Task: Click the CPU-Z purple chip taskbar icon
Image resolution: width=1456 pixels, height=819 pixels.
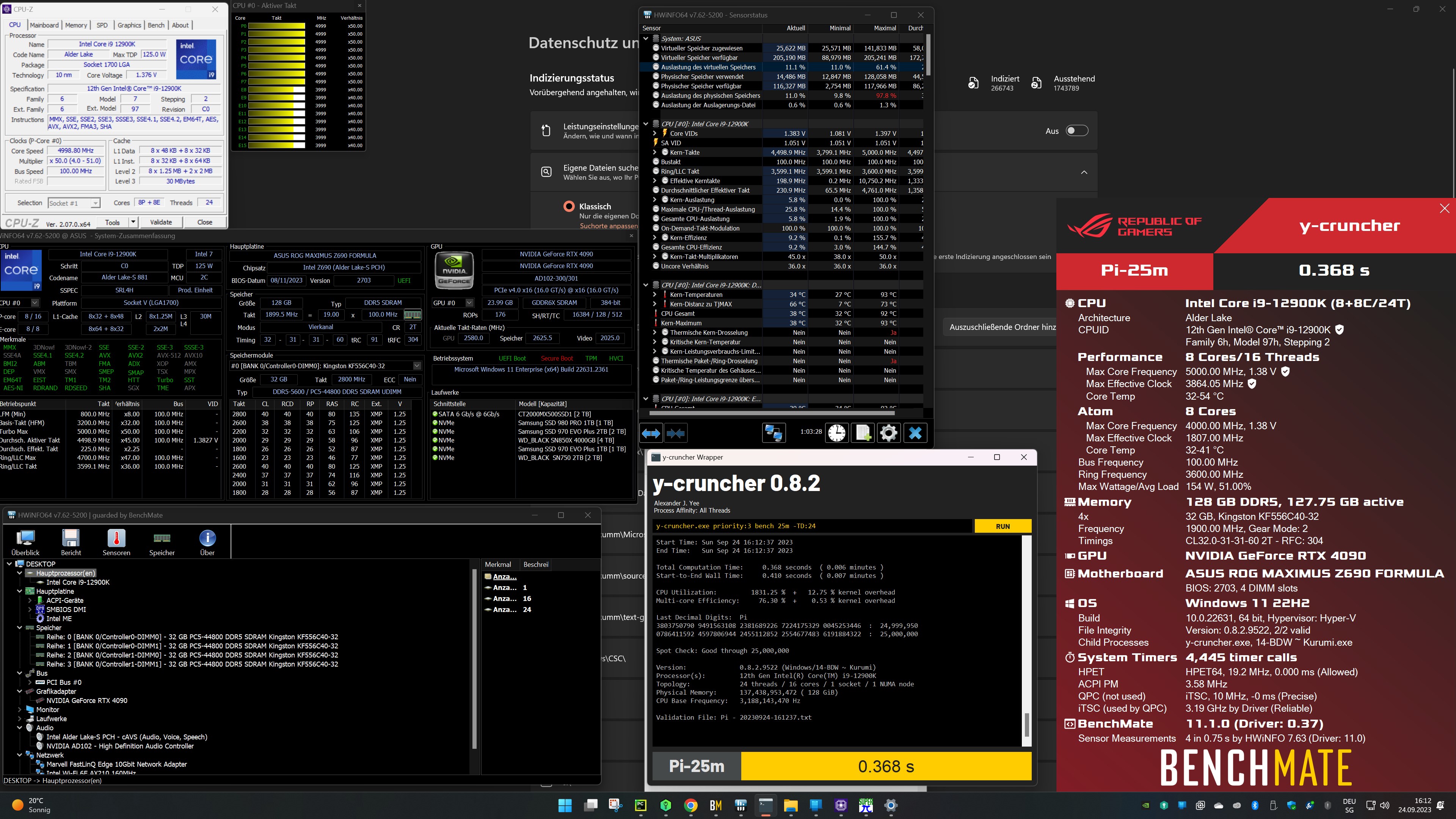Action: (x=841, y=805)
